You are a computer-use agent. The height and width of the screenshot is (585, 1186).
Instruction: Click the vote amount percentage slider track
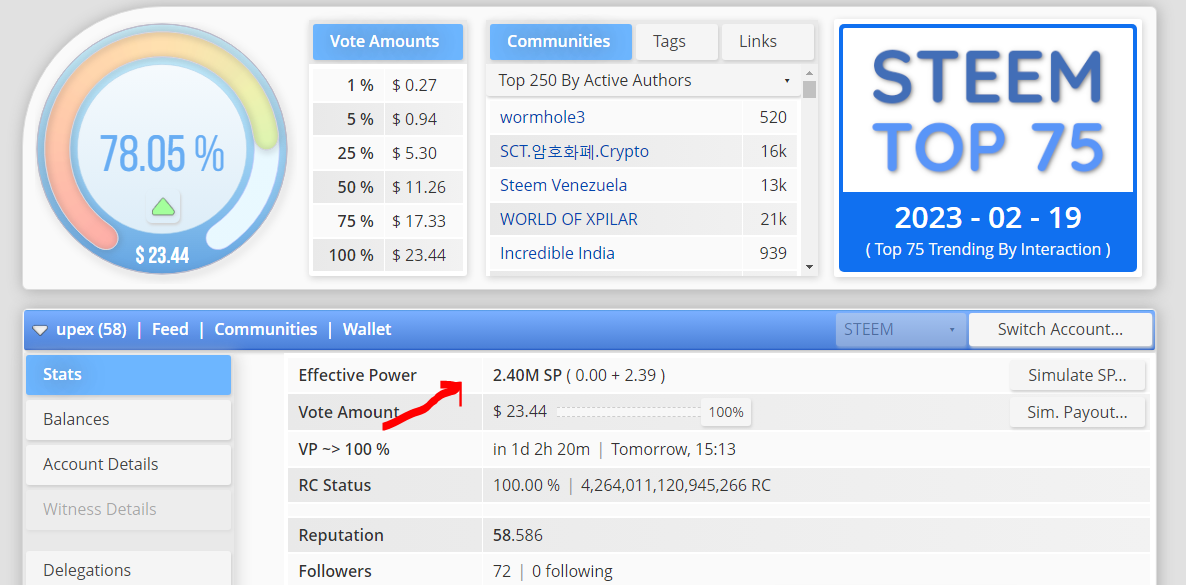[629, 412]
